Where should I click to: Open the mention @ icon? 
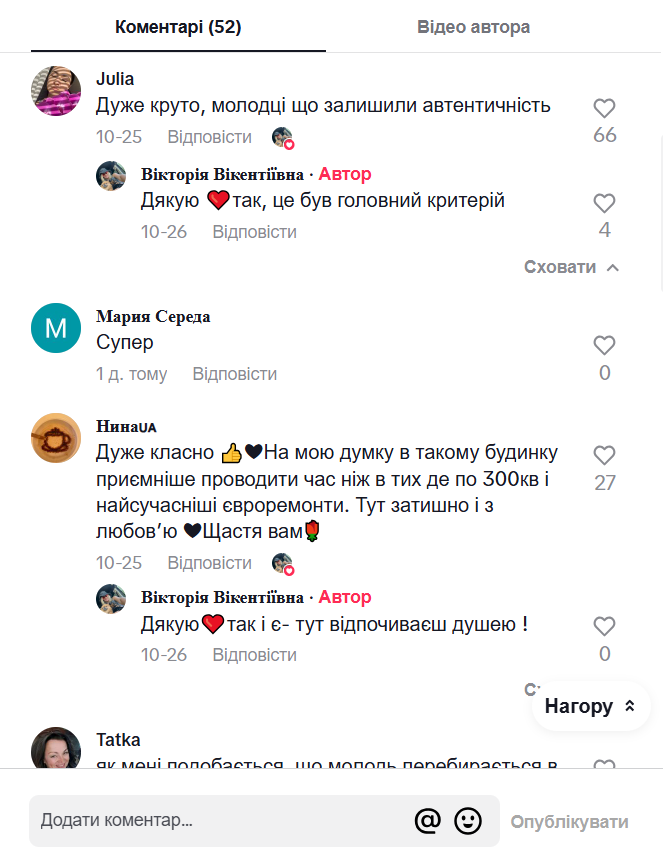click(427, 821)
